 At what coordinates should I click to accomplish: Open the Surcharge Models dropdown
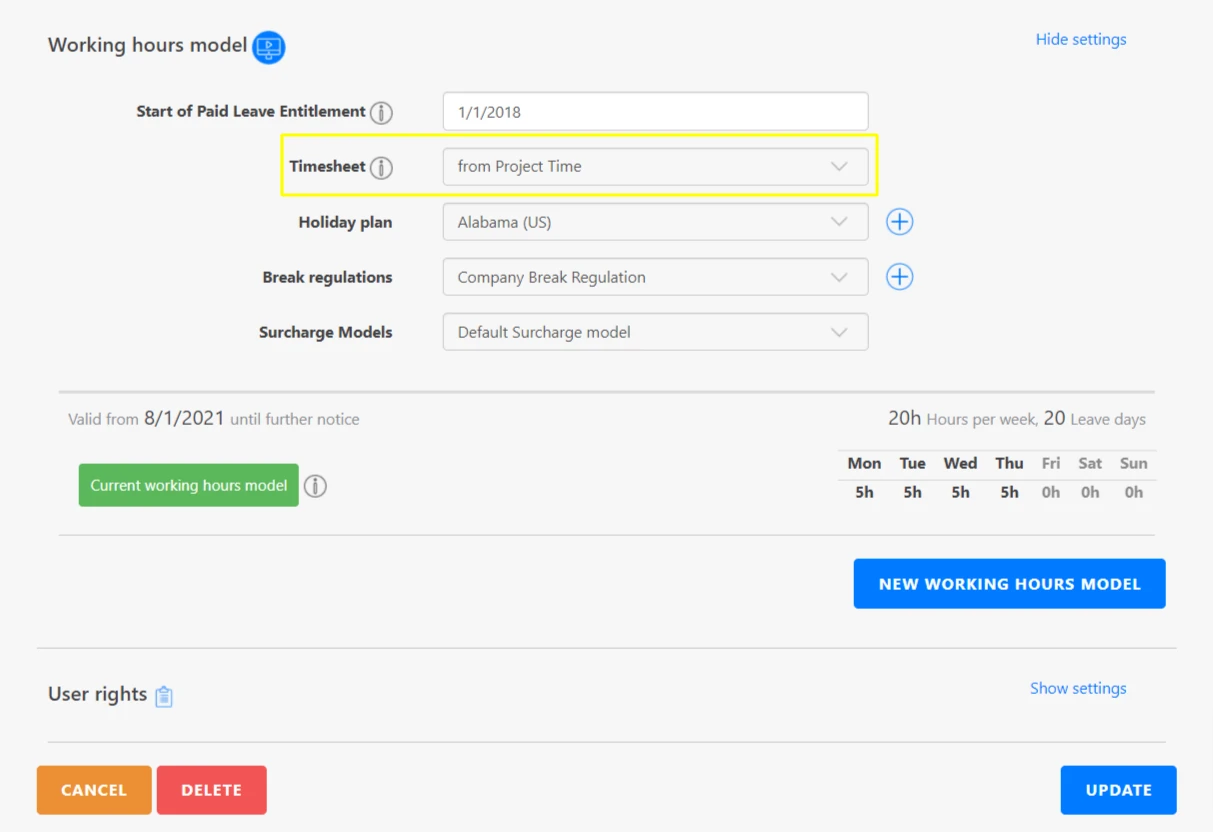[x=655, y=332]
